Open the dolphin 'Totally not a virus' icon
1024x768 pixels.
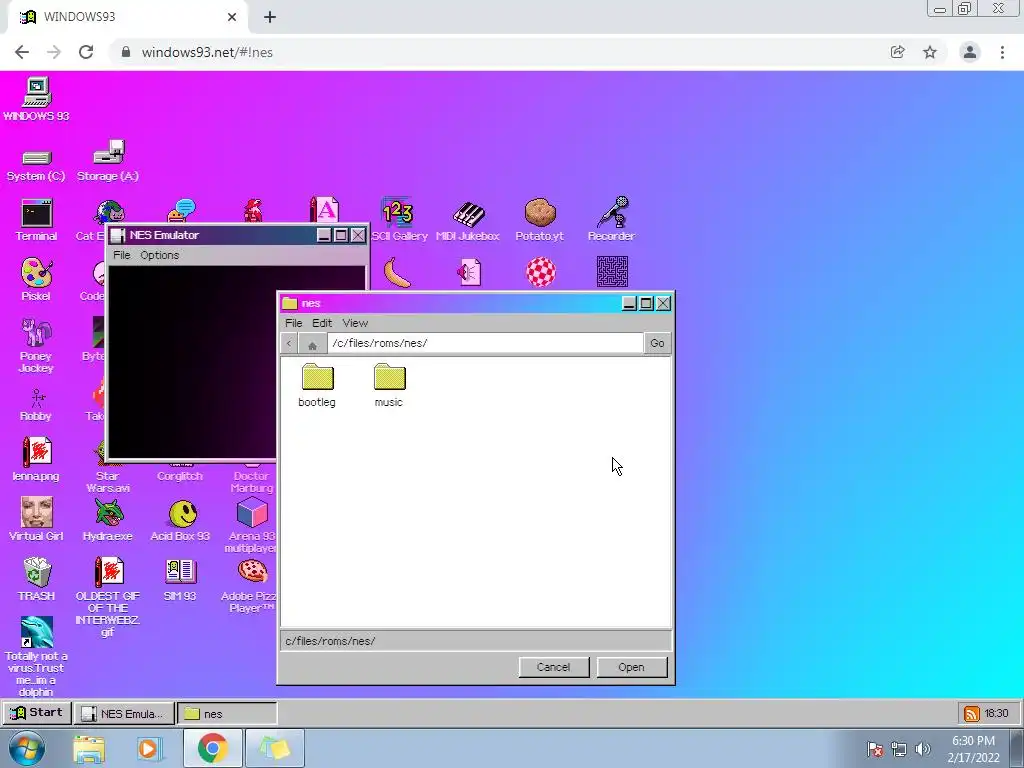click(36, 656)
